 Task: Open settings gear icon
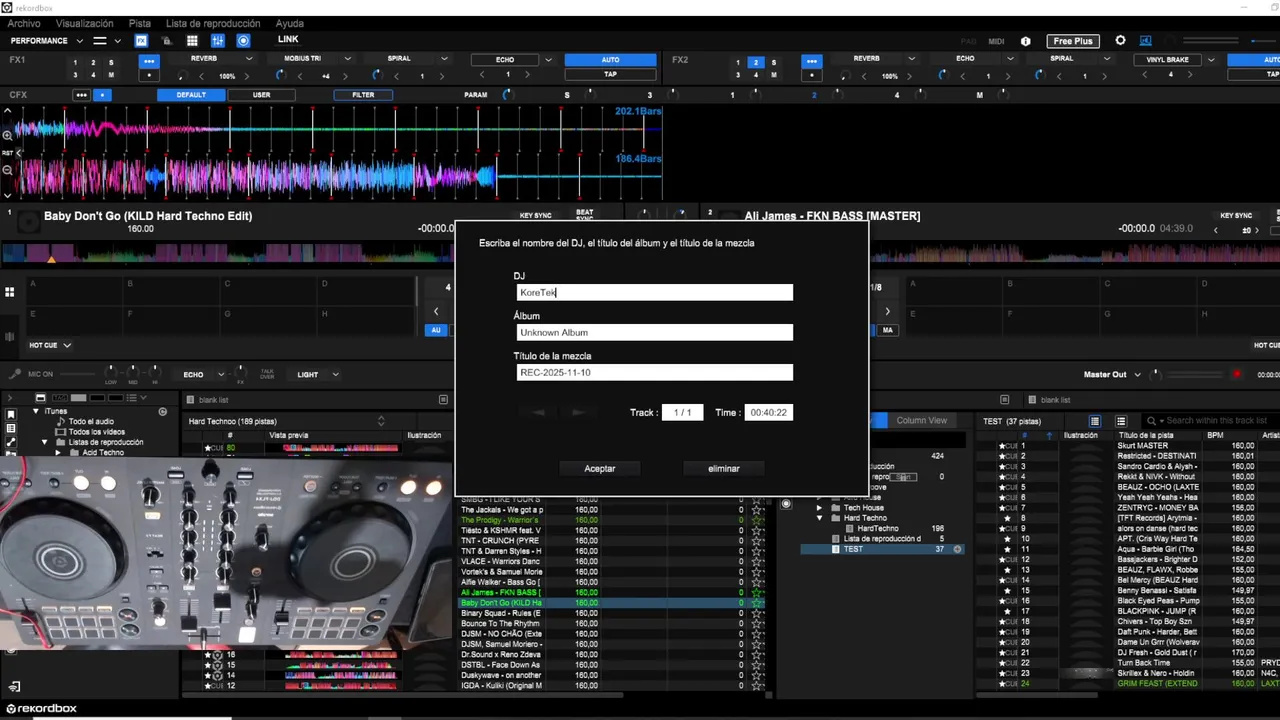coord(1120,41)
